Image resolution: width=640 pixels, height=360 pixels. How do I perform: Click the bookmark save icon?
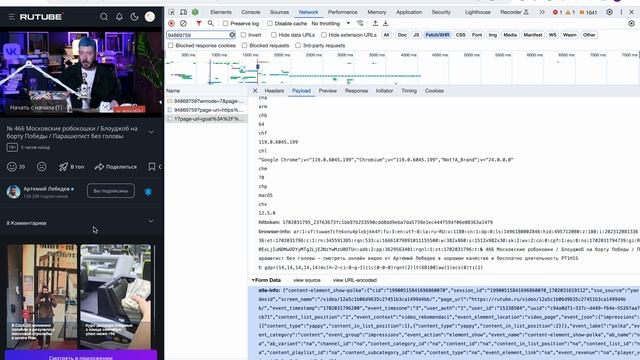pyautogui.click(x=152, y=167)
